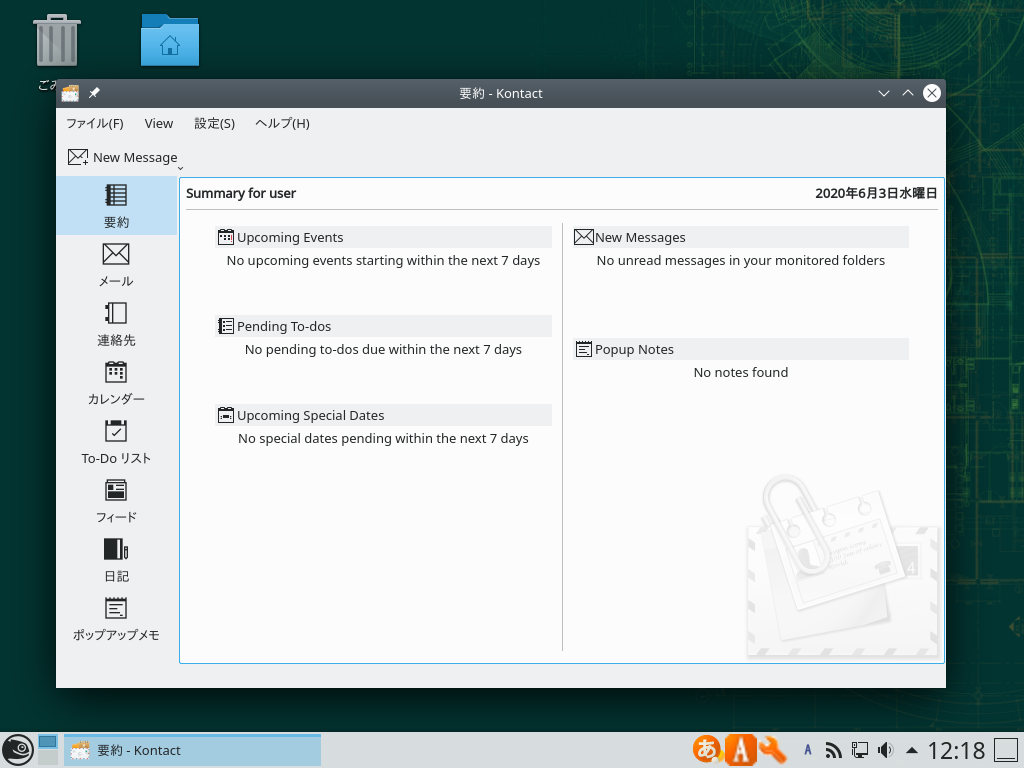
Task: Click the date 2020年6月3日水曜日
Action: point(876,193)
